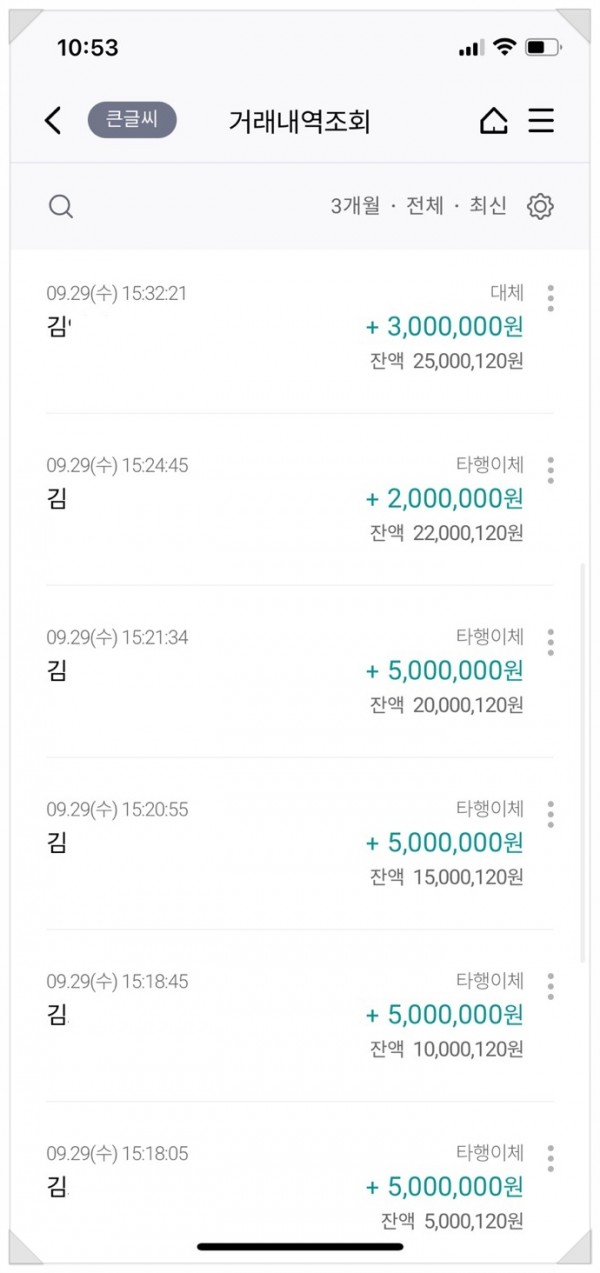Screen dimensions: 600x1273
Task: Open more options for 15:21:34 transaction
Action: [x=551, y=642]
